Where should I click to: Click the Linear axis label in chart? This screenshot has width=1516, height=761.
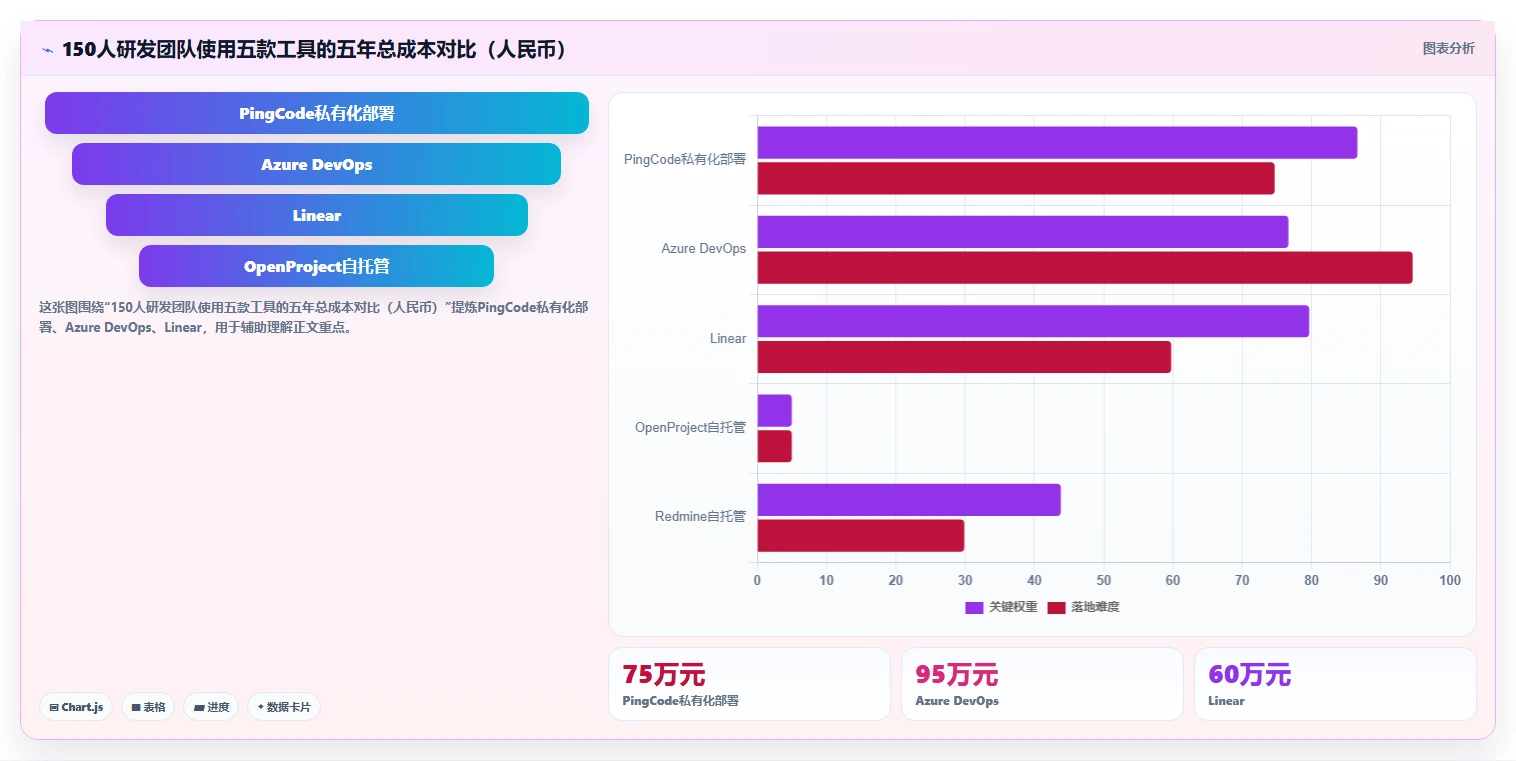(728, 338)
